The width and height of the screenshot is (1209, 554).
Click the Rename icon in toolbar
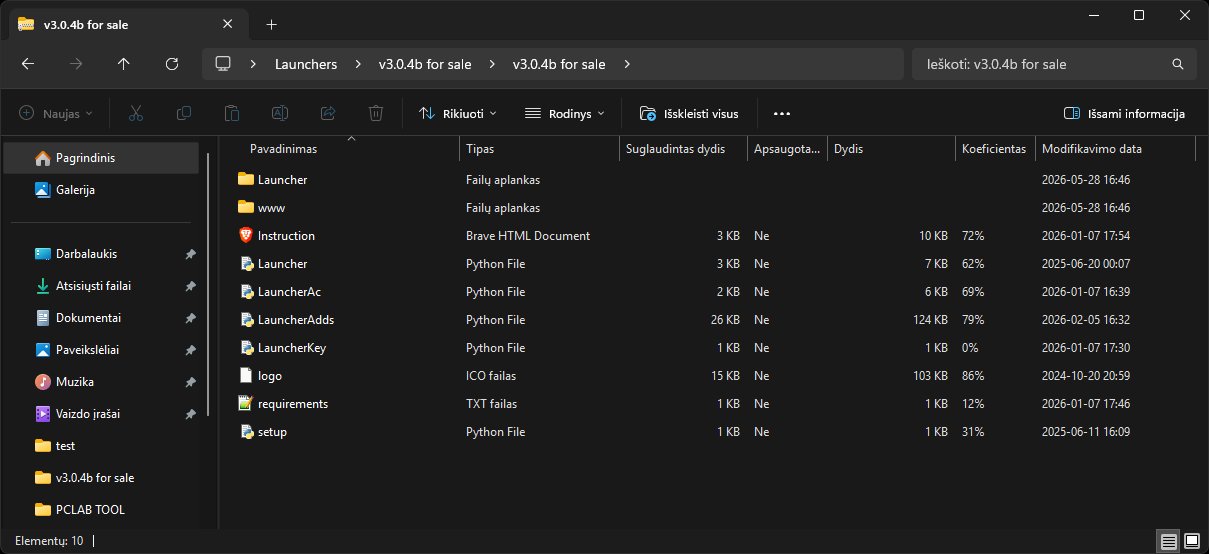(280, 114)
